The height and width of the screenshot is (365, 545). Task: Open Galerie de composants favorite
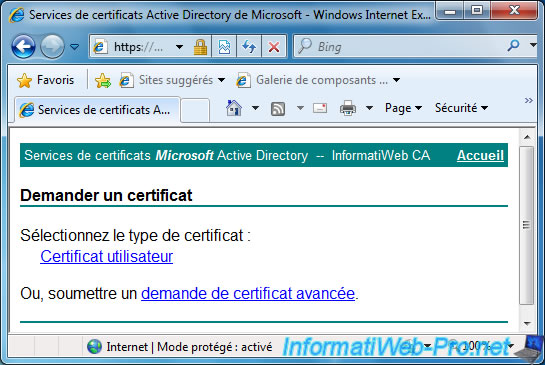click(x=312, y=80)
